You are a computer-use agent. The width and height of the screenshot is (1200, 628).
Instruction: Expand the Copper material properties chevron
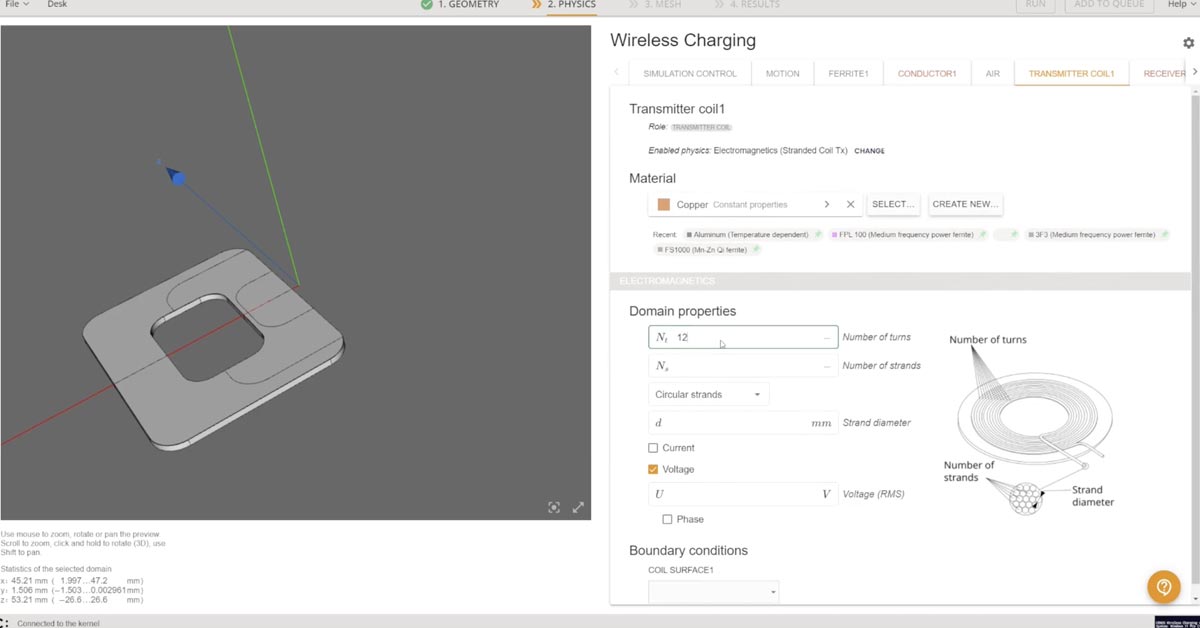click(x=827, y=204)
